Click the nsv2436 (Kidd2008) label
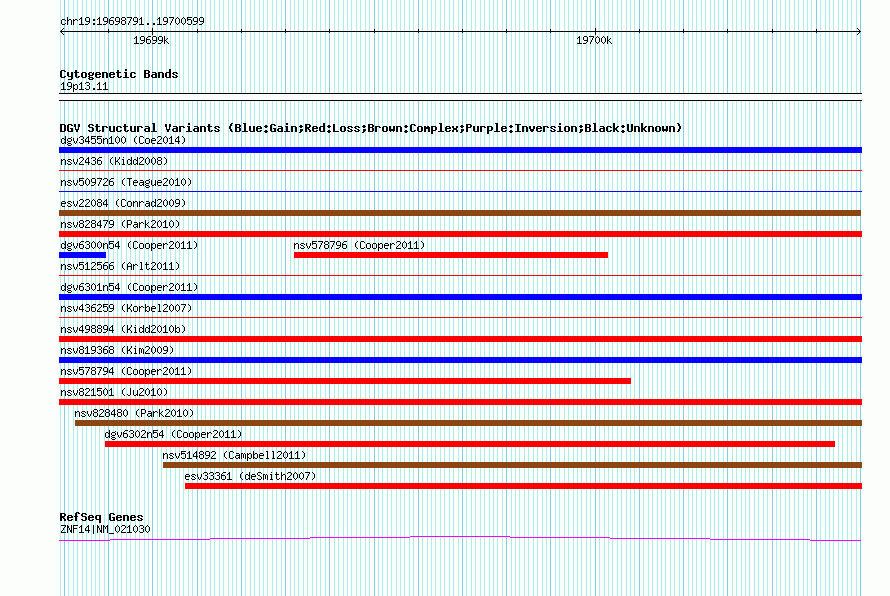This screenshot has height=596, width=890. pos(114,161)
